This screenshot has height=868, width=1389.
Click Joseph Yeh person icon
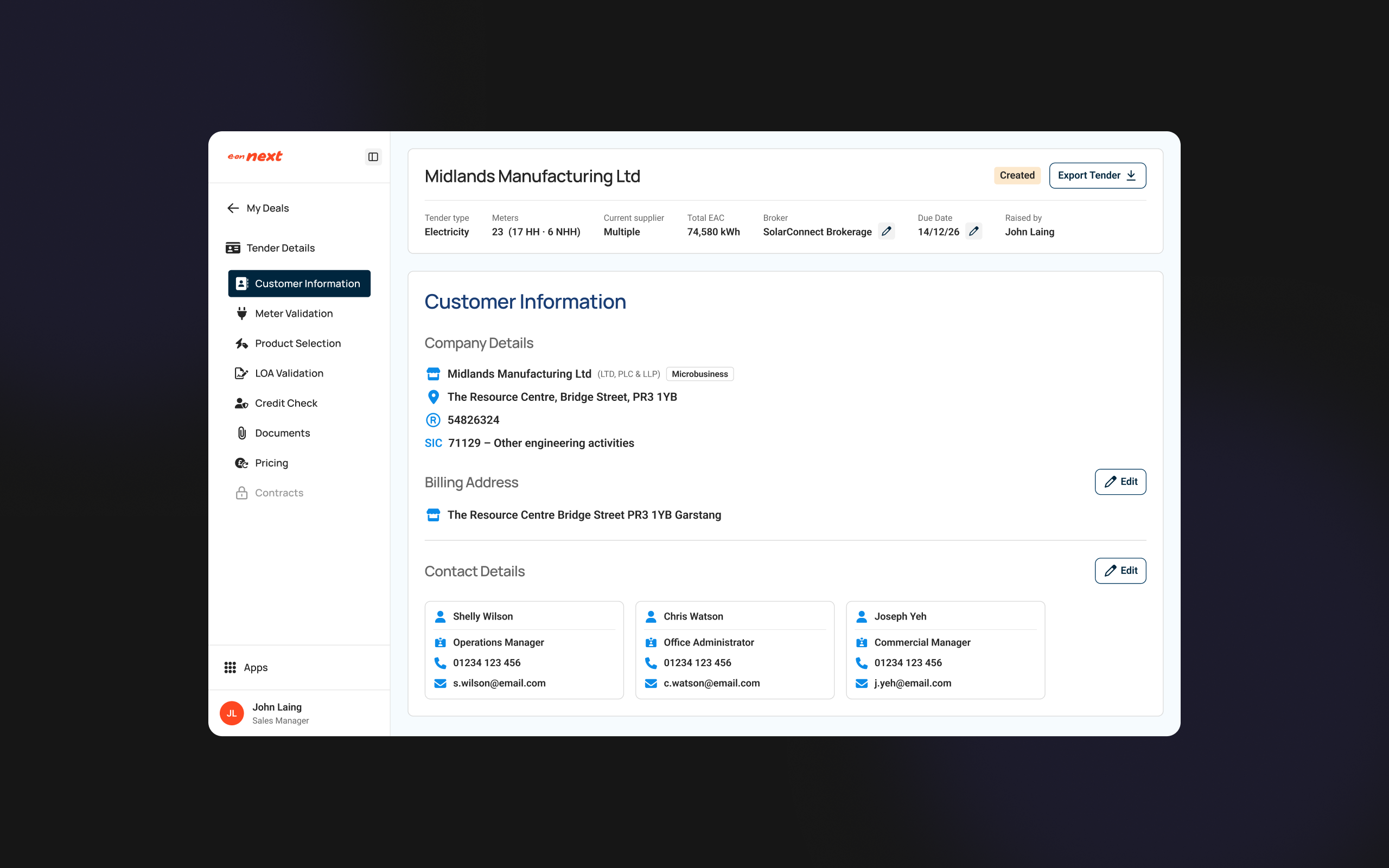(x=862, y=617)
